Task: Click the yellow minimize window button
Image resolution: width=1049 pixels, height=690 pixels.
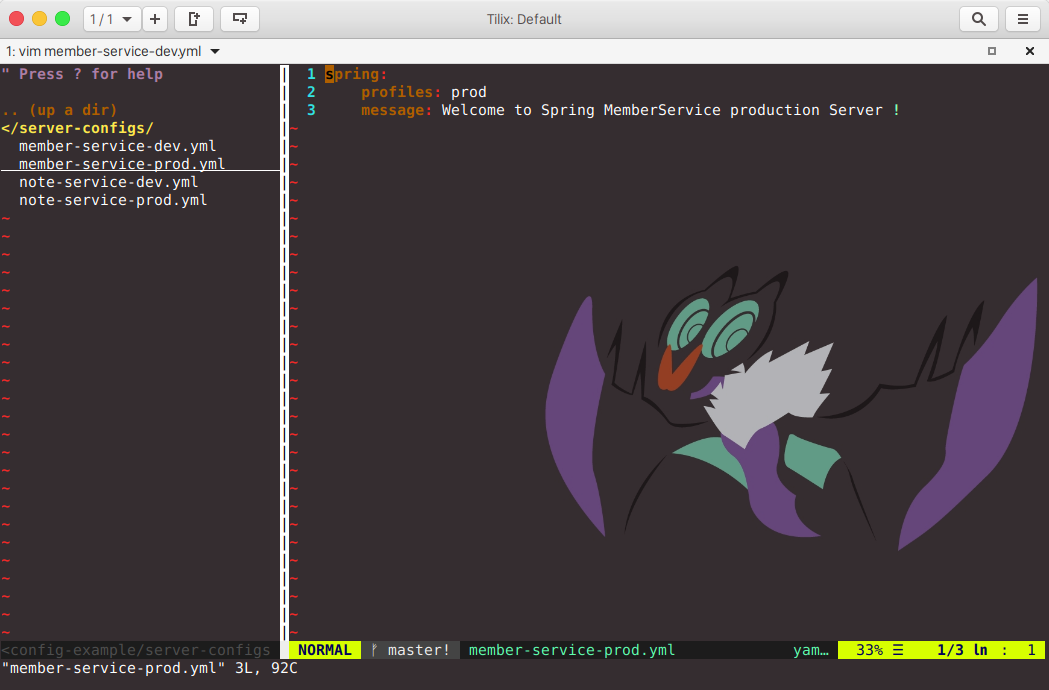Action: 39,19
